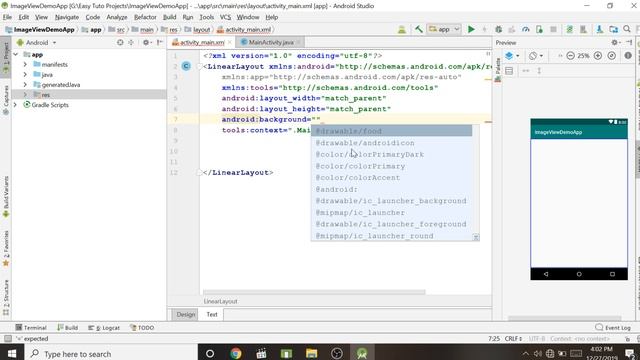Open the Orientation dropdown in preview
Viewport: 640px width, 360px height.
pyautogui.click(x=536, y=56)
